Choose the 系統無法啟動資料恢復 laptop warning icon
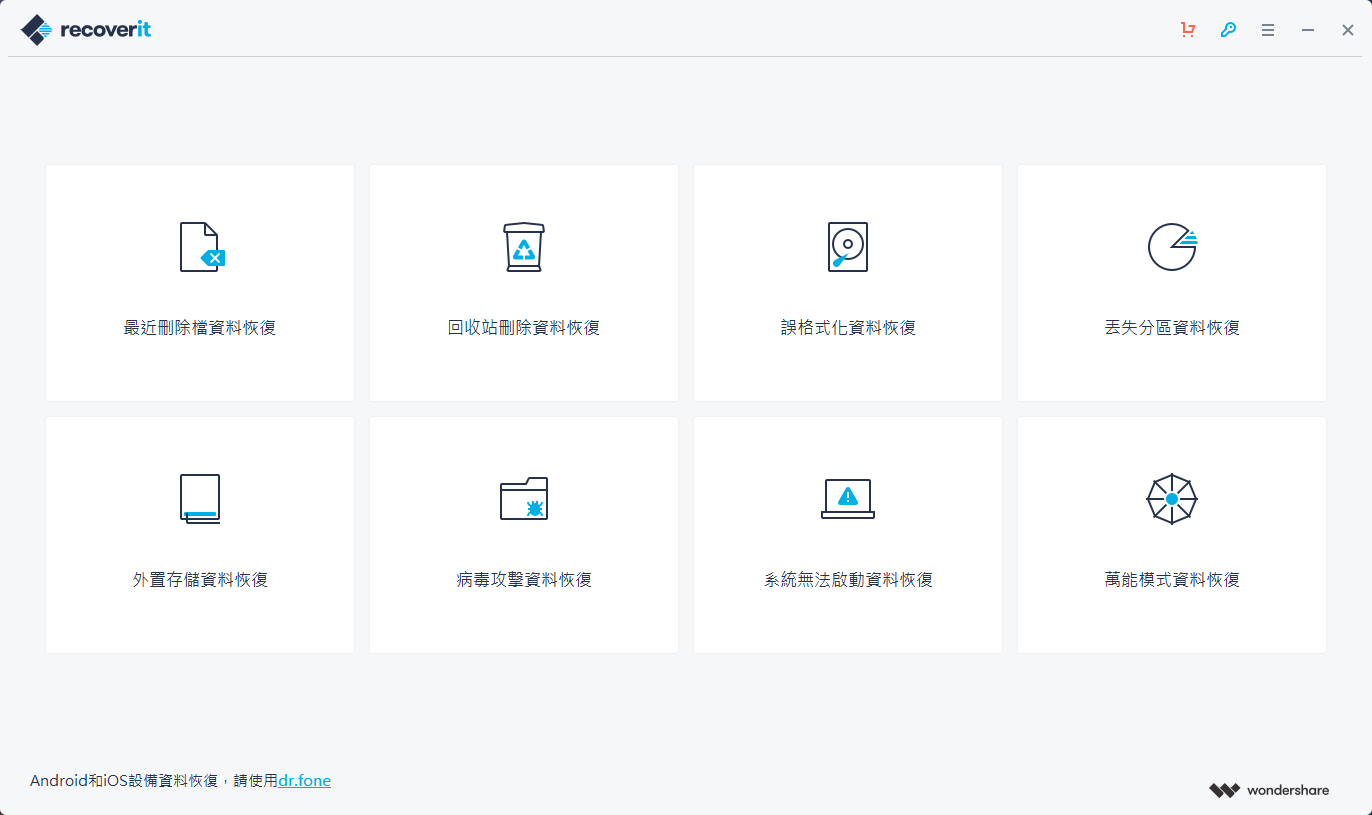The width and height of the screenshot is (1372, 815). tap(847, 499)
